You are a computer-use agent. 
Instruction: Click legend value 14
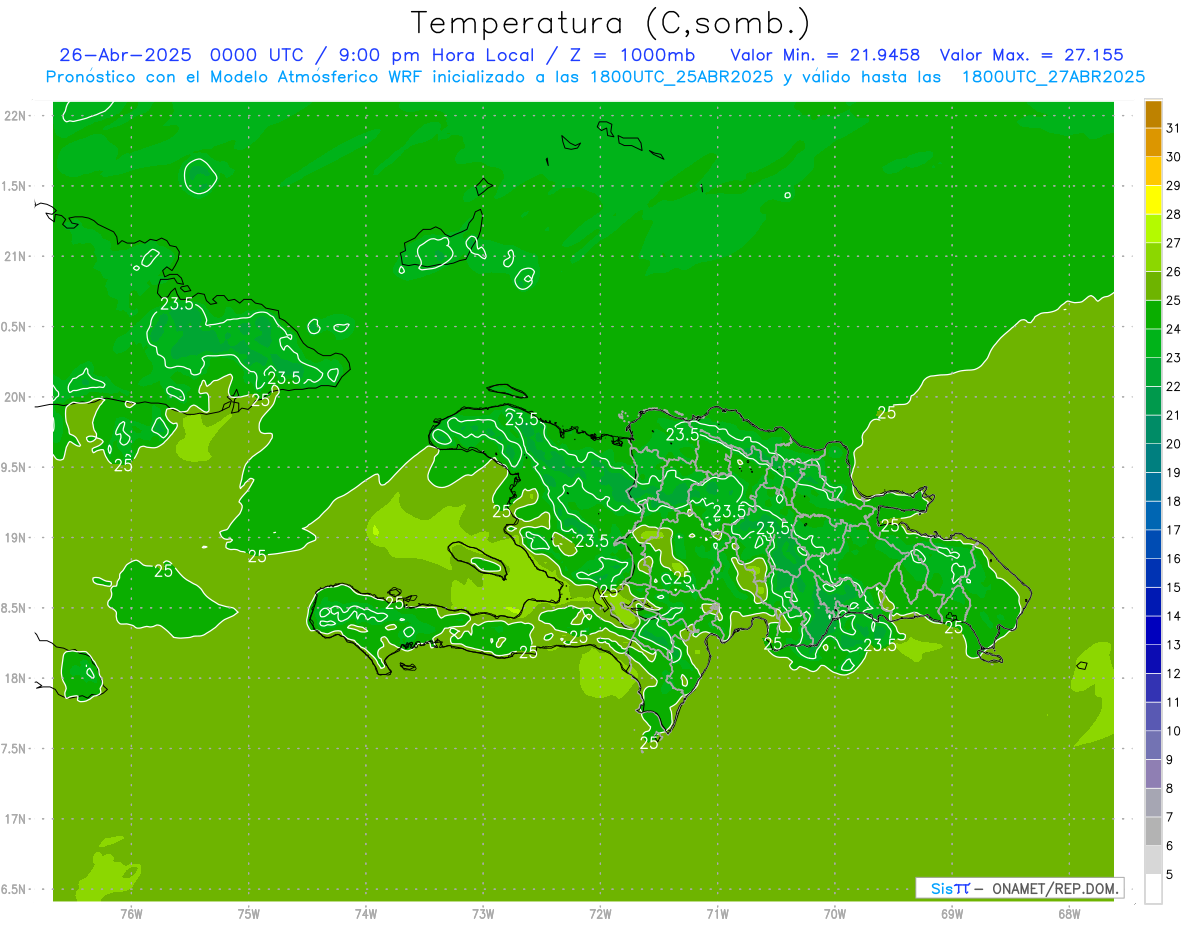tap(1174, 616)
